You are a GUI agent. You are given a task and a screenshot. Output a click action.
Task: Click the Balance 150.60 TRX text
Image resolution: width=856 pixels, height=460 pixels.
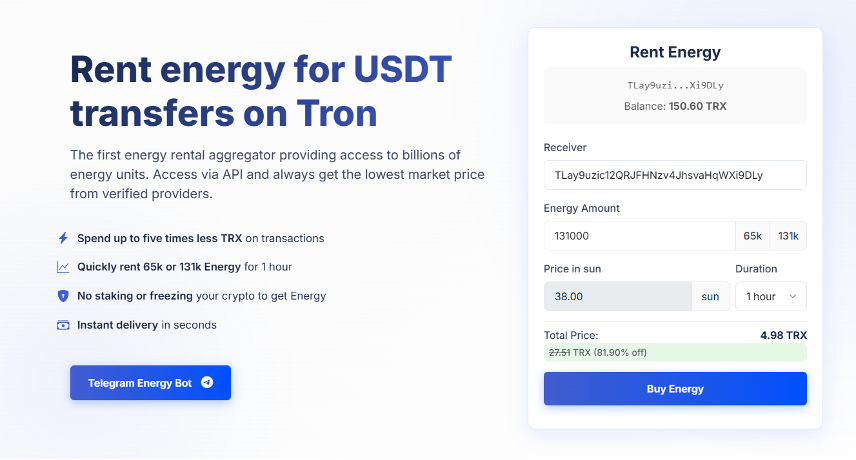tap(675, 106)
